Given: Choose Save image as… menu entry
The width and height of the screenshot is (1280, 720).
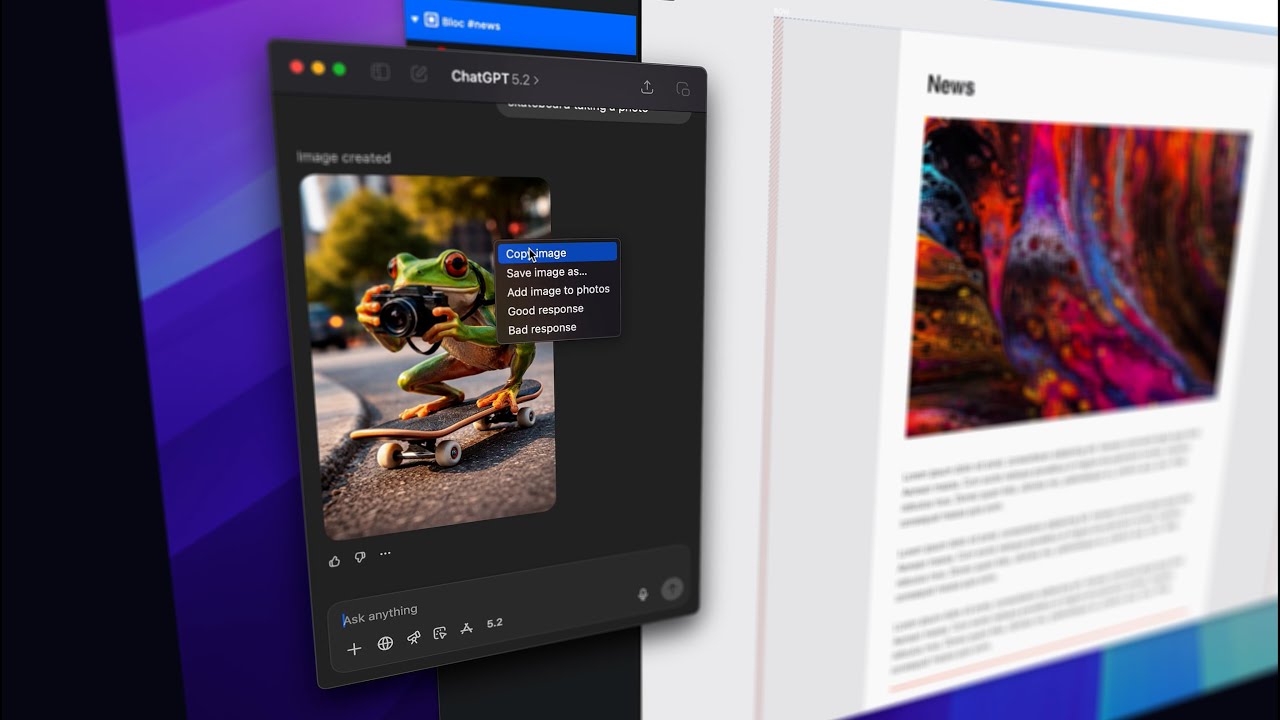Looking at the screenshot, I should [x=547, y=272].
